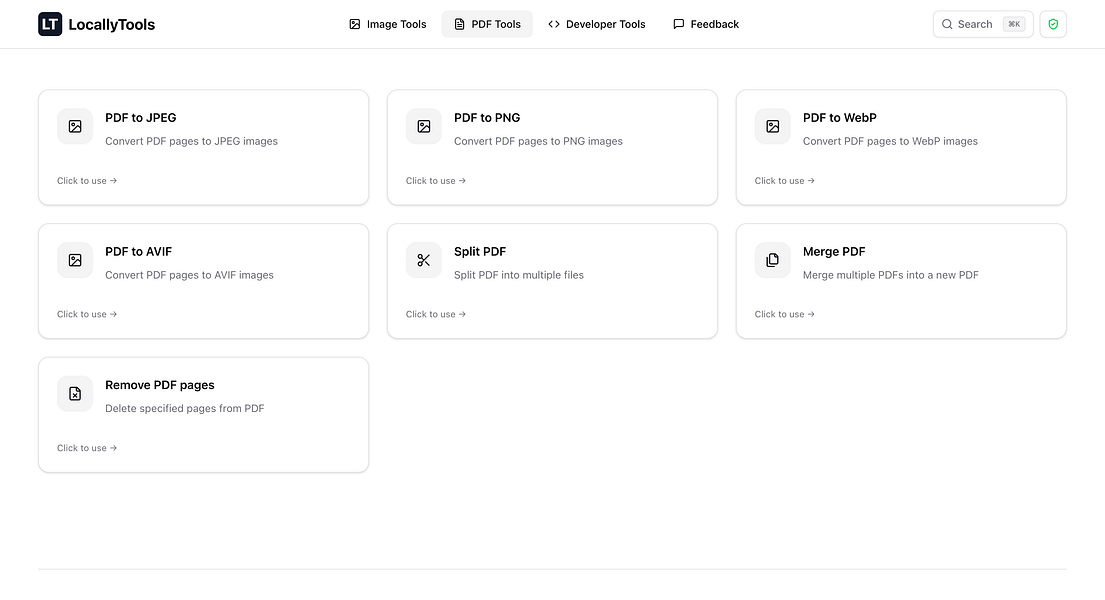Click "Click to use" on Remove PDF pages

(87, 448)
